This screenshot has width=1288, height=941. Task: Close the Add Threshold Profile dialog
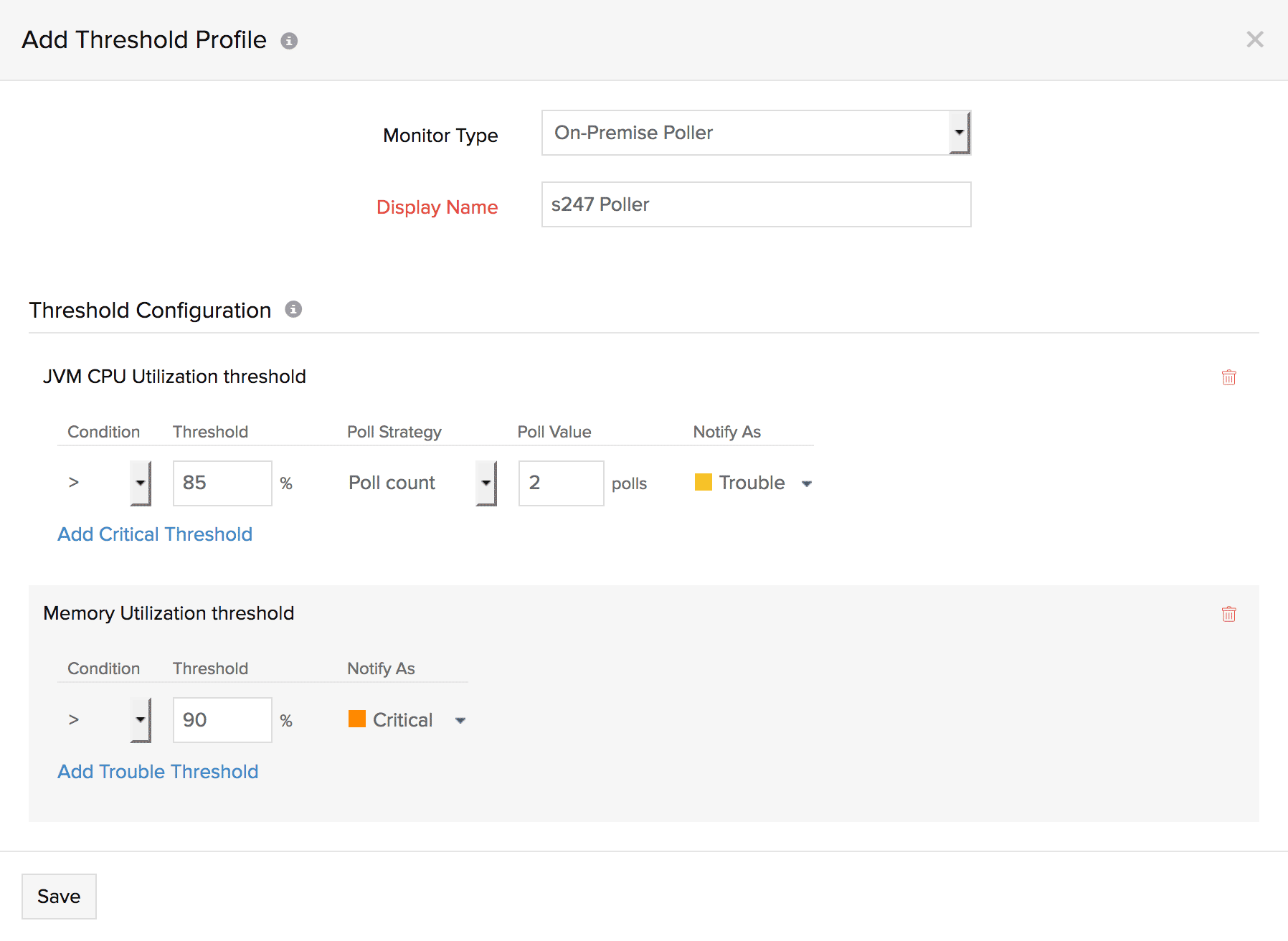tap(1254, 39)
